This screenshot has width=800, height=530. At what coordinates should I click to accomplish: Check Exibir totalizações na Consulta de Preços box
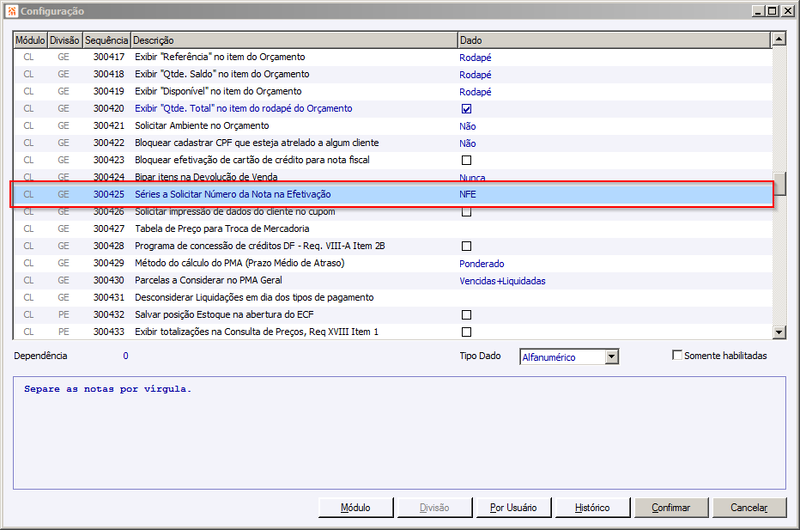coord(466,332)
